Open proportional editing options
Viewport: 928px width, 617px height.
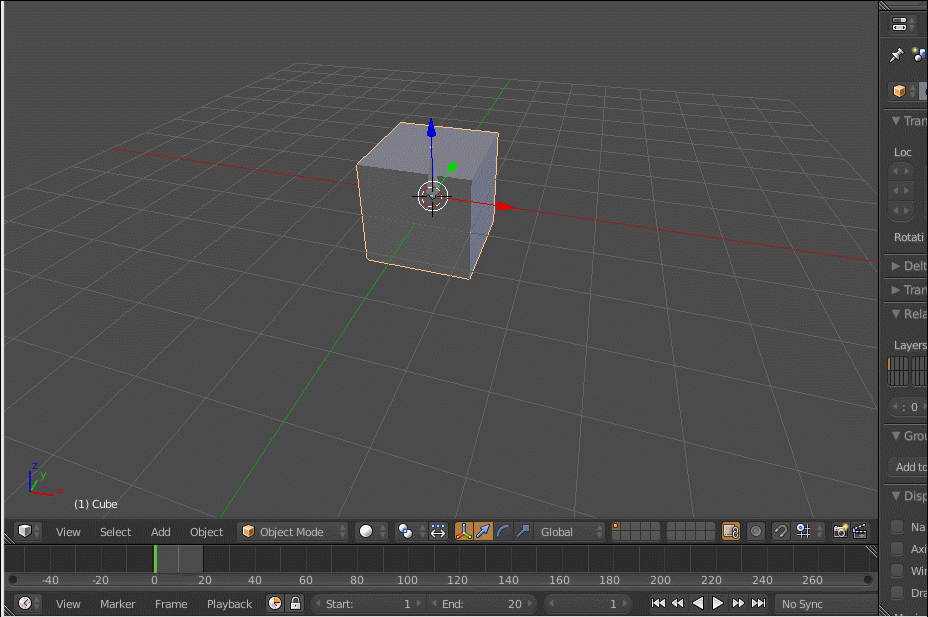pos(756,531)
